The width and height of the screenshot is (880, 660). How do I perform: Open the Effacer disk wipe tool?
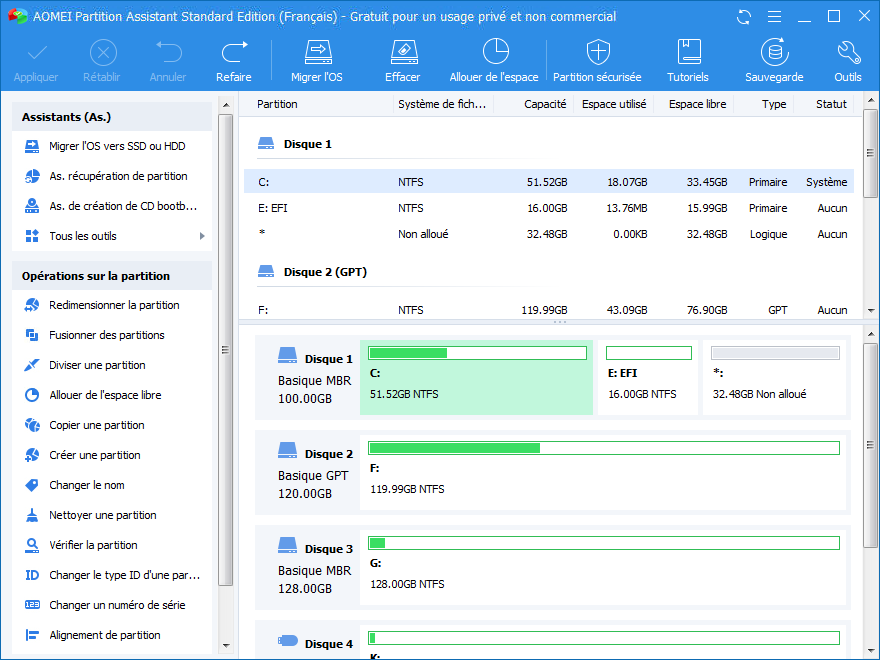(402, 52)
